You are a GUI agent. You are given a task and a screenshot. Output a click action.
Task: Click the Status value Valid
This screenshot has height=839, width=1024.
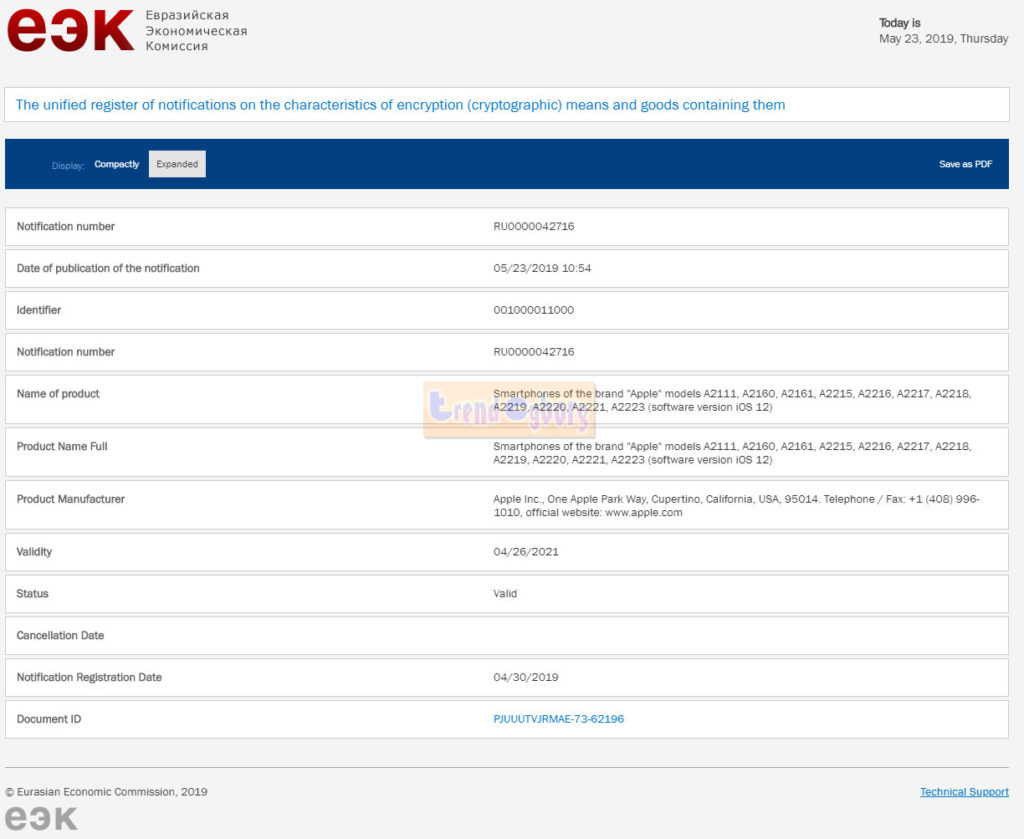point(505,594)
